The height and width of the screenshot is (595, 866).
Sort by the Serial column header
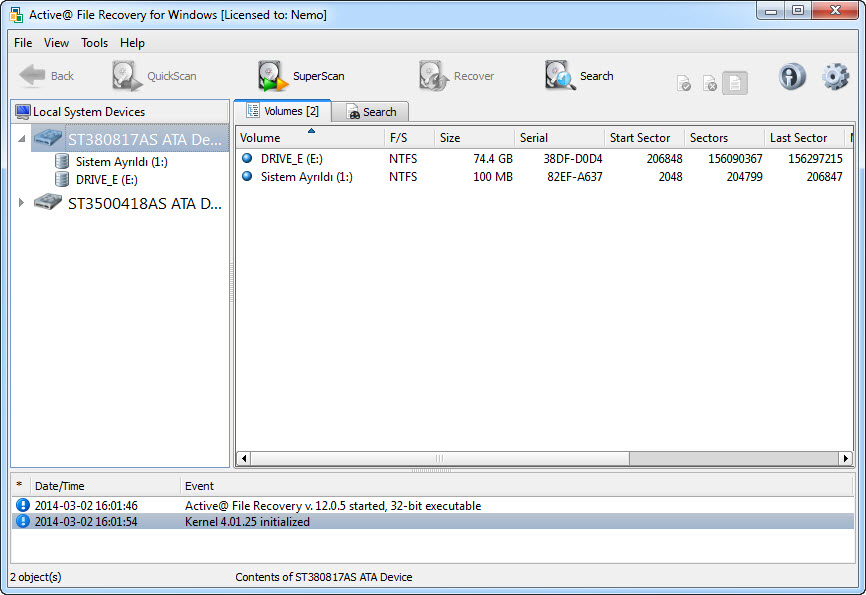click(559, 138)
